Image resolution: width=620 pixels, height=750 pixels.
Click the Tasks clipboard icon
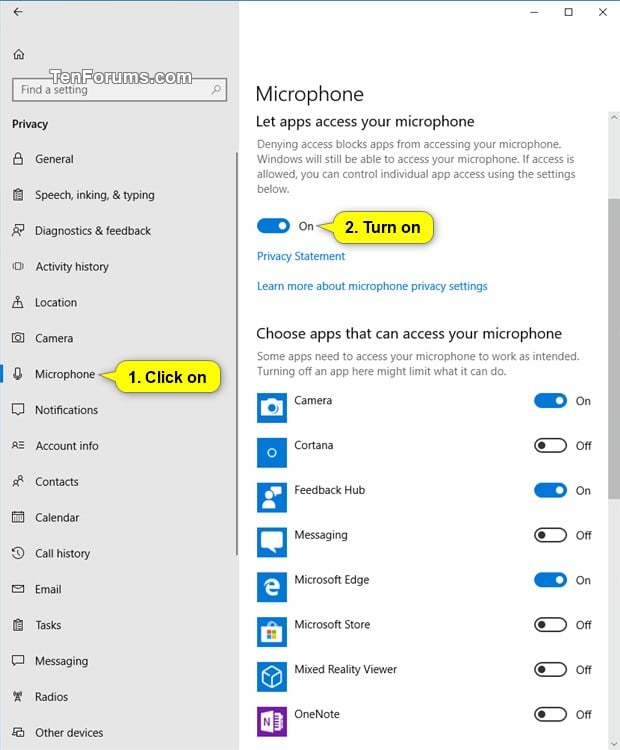point(18,625)
